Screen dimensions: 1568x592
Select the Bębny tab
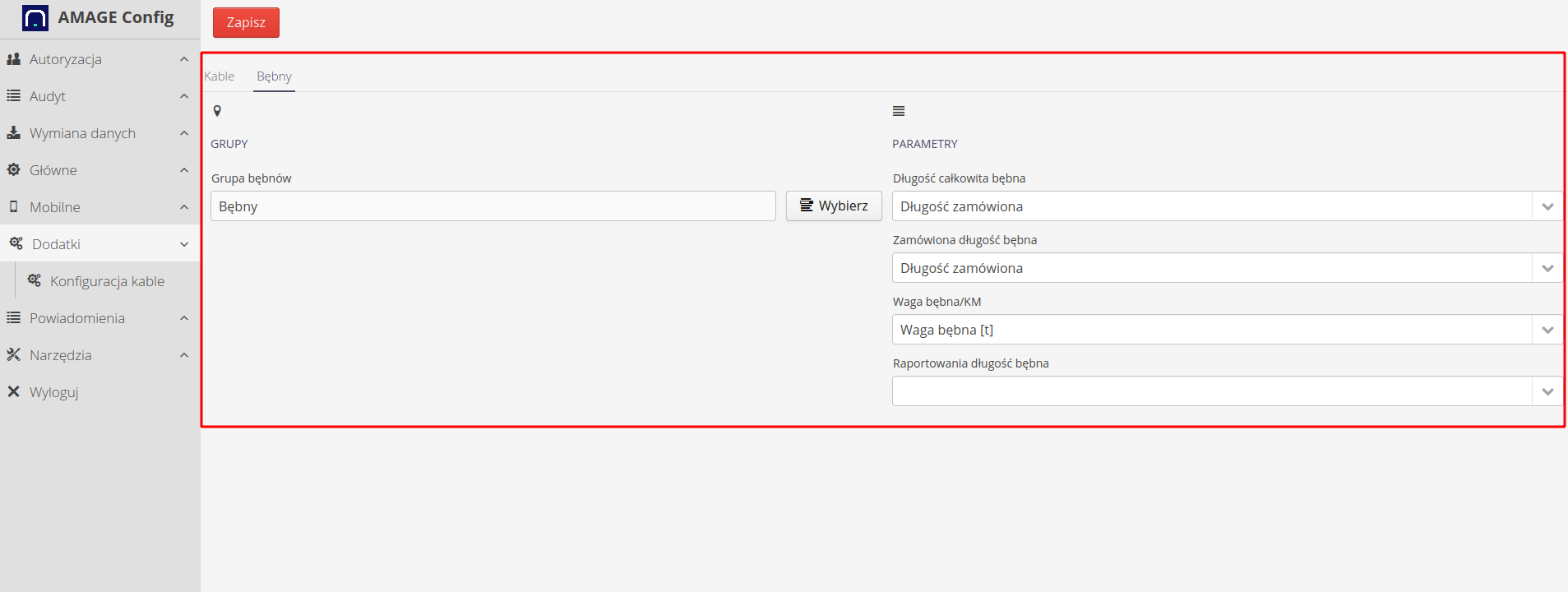(x=274, y=76)
